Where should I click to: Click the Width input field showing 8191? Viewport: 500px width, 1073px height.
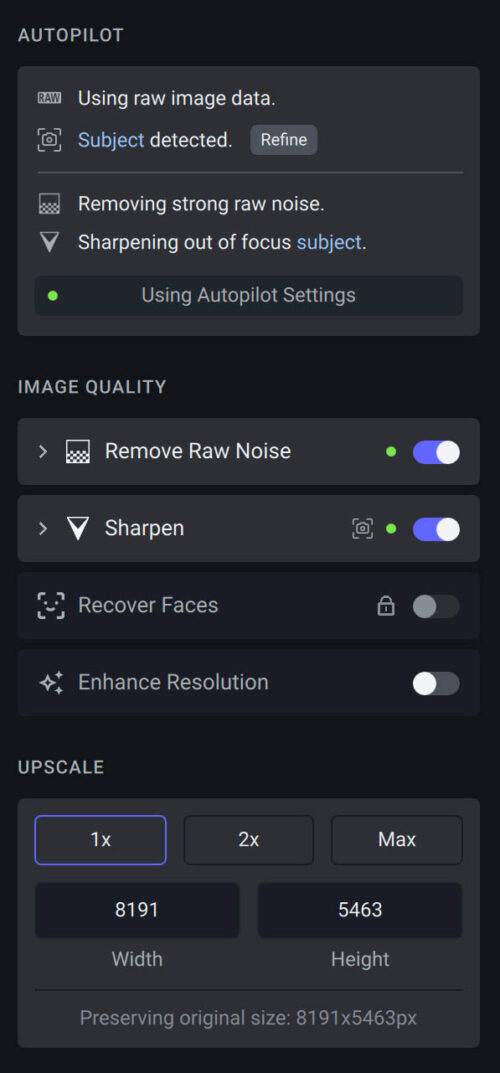137,910
